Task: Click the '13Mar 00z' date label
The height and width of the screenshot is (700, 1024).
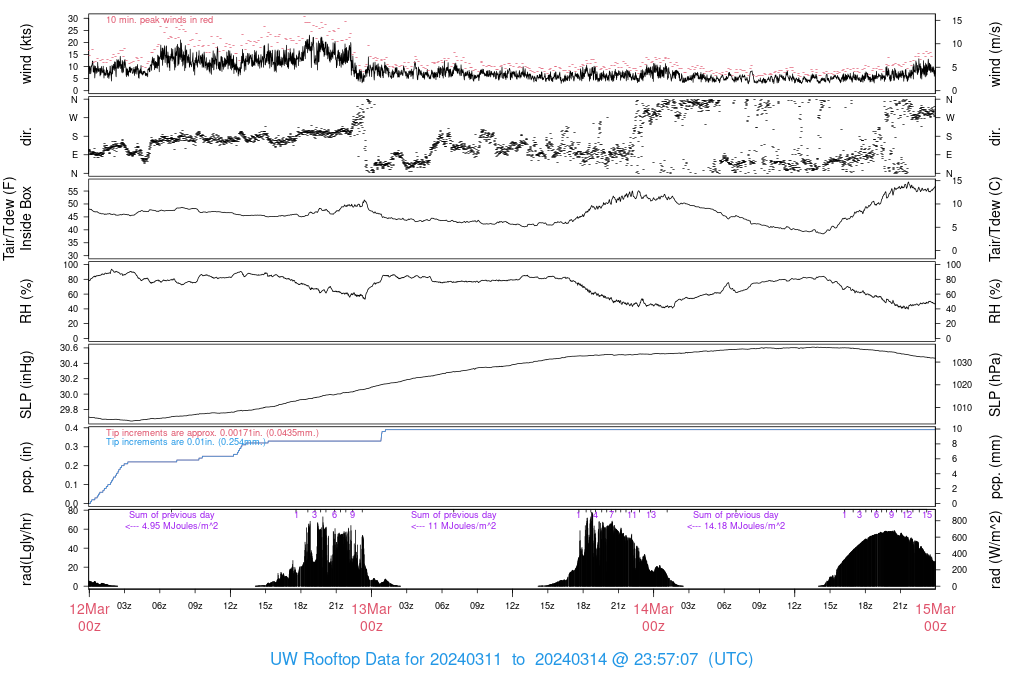Action: coord(372,618)
